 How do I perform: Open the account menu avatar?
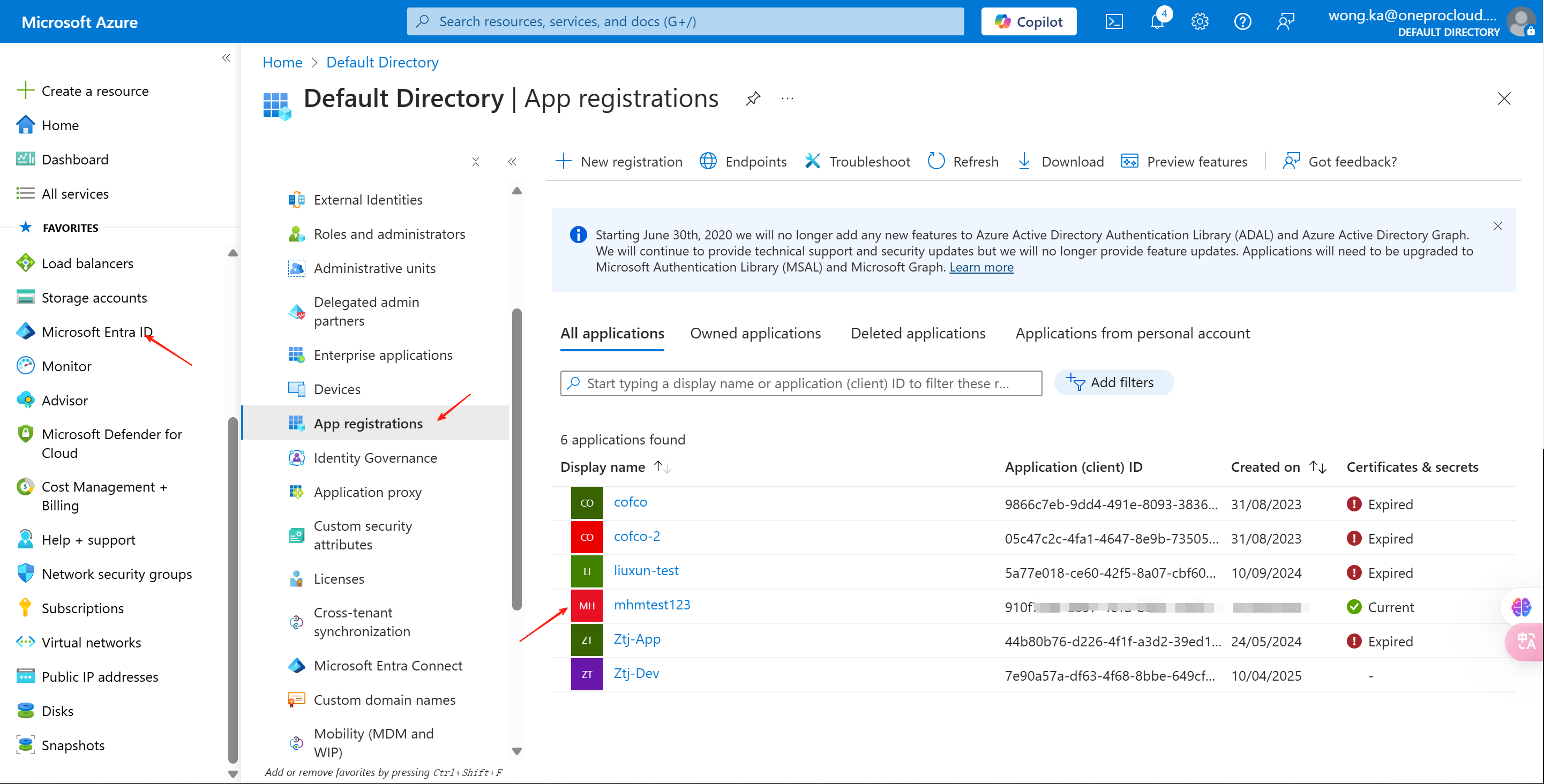[1520, 21]
